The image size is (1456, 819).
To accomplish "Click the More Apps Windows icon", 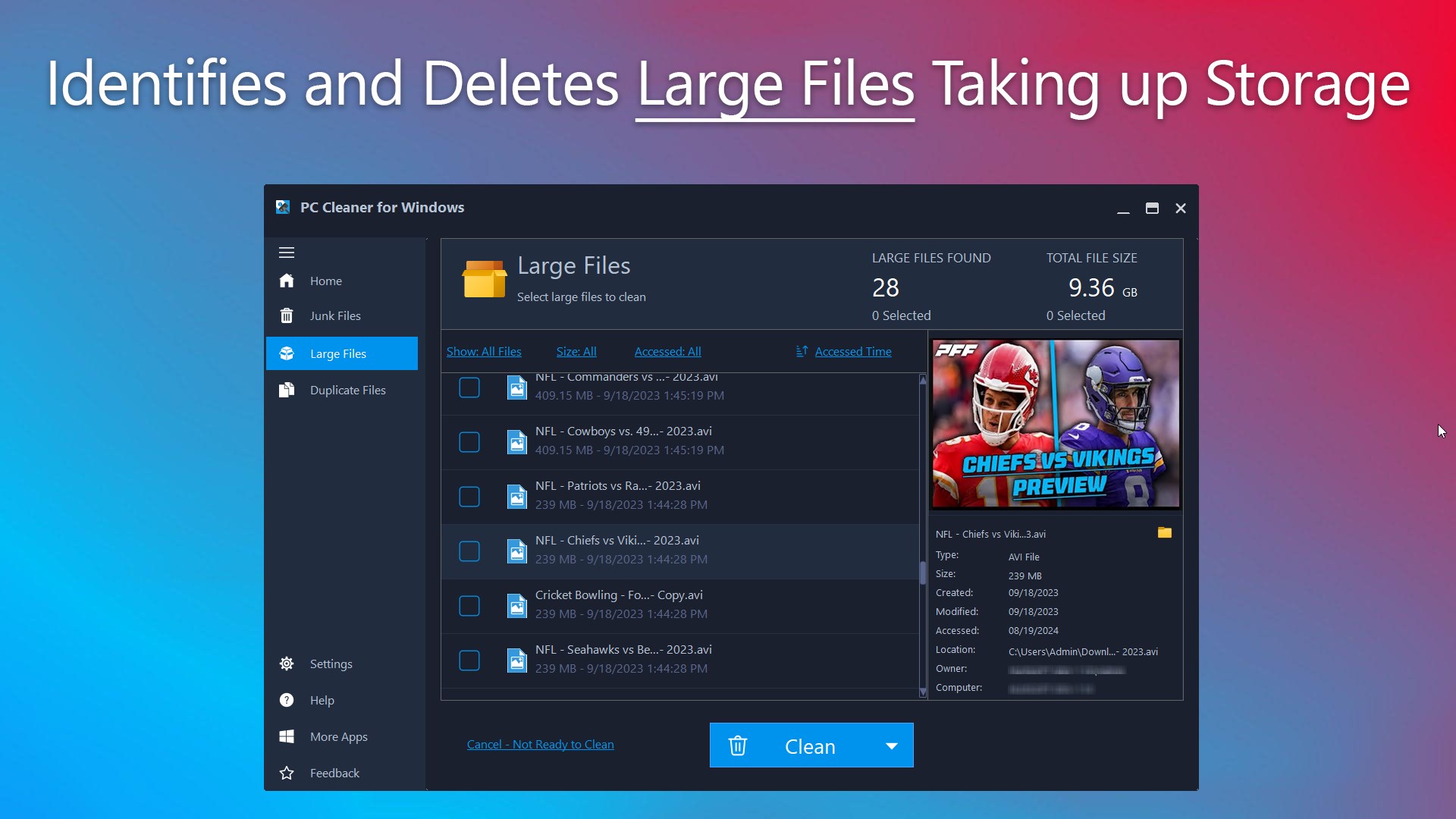I will [x=287, y=736].
